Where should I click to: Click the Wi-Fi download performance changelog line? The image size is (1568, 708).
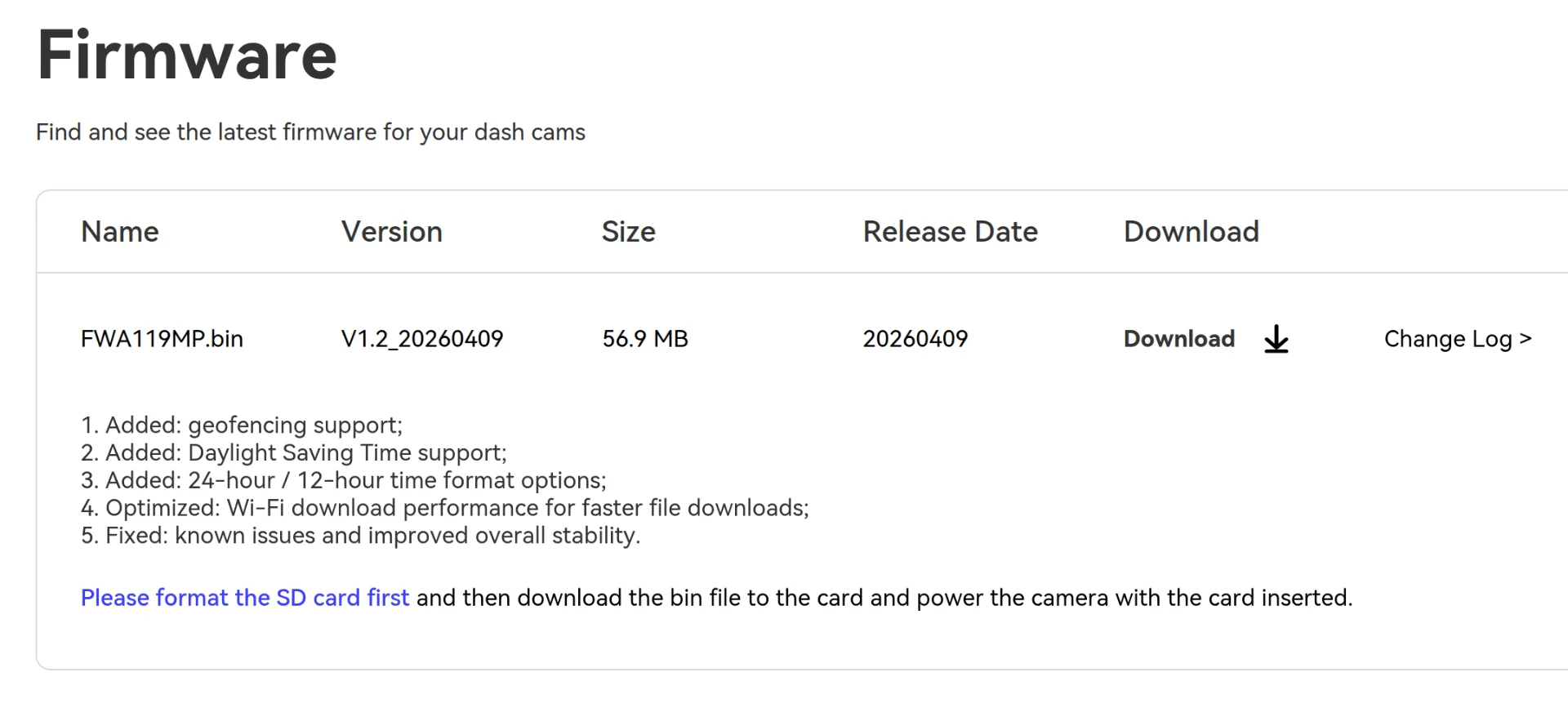(445, 508)
